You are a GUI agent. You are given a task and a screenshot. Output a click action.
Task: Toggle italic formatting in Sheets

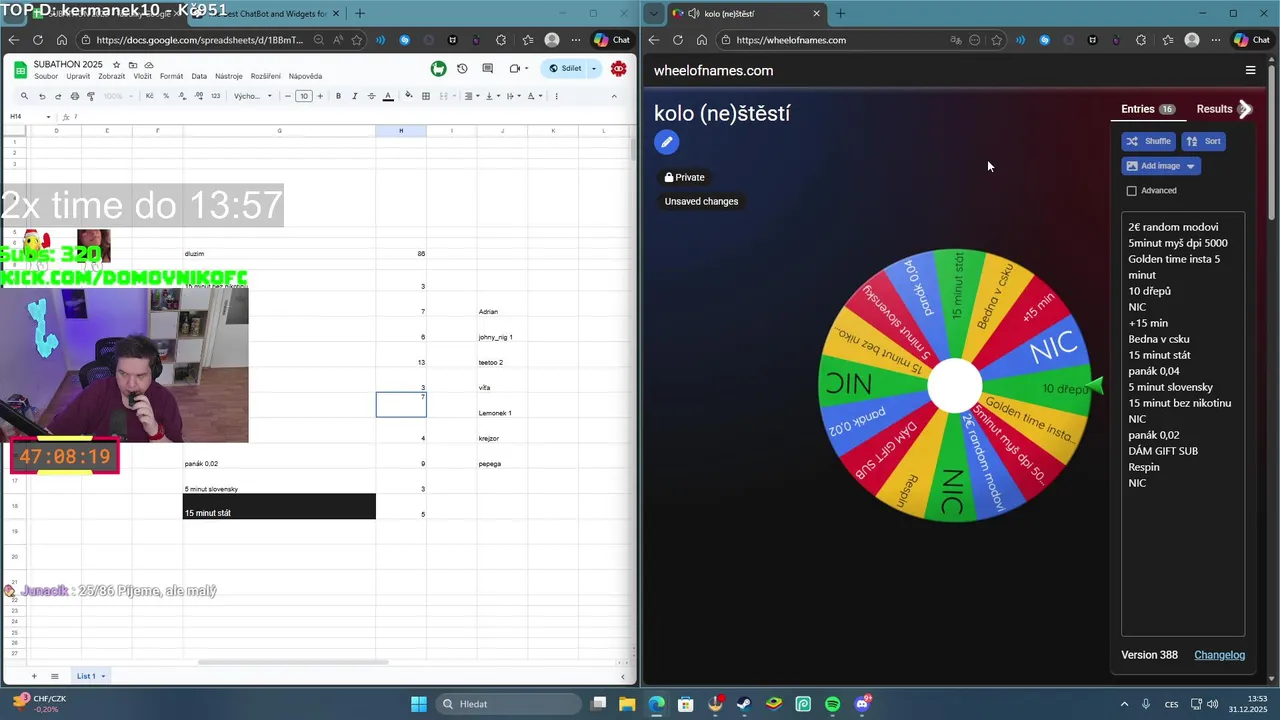click(x=354, y=96)
